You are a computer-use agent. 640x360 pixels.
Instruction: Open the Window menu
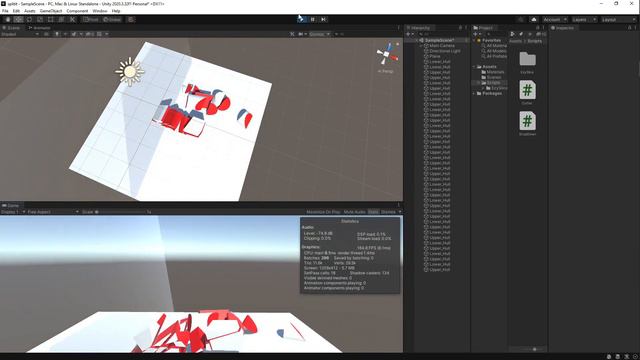pos(100,11)
